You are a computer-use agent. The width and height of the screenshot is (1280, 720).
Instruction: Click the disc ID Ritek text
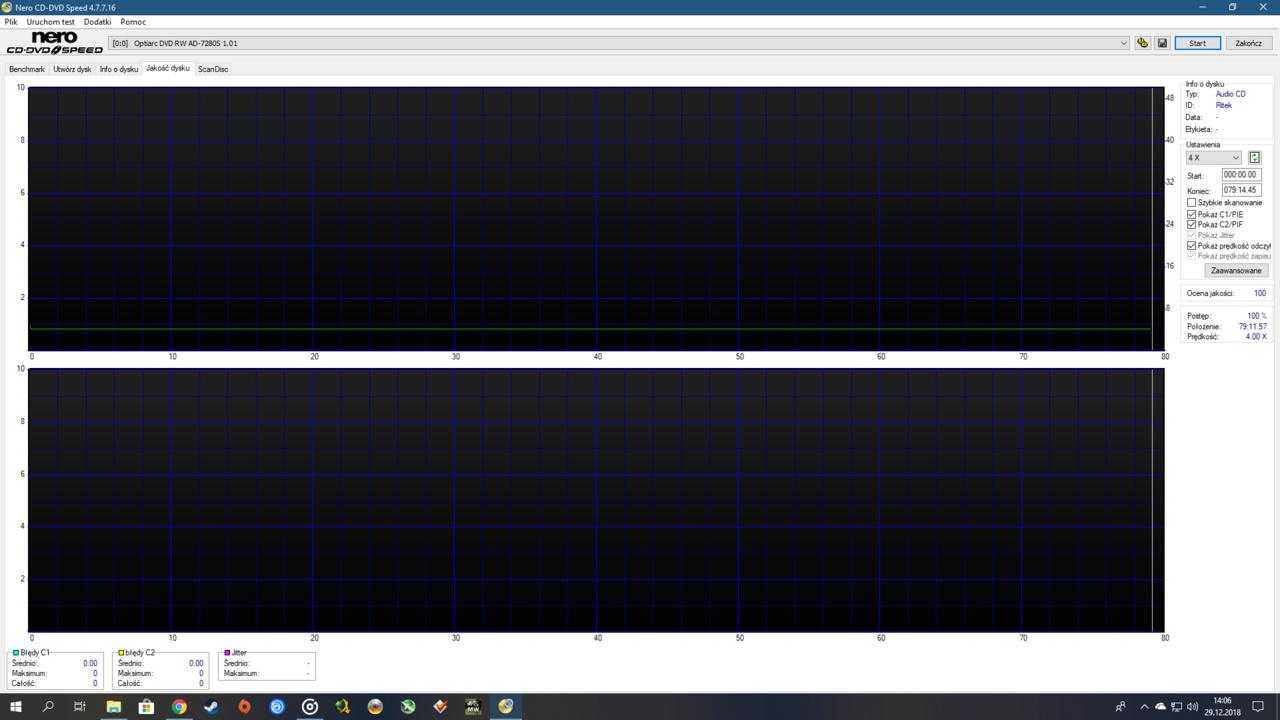[x=1223, y=105]
